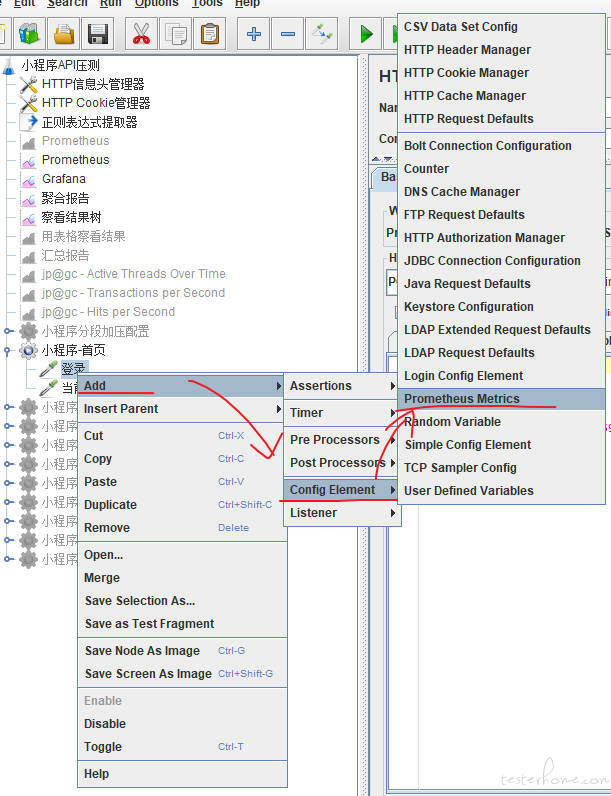Click the listener icon beside 察看结果树
Image resolution: width=611 pixels, height=796 pixels.
coord(29,218)
